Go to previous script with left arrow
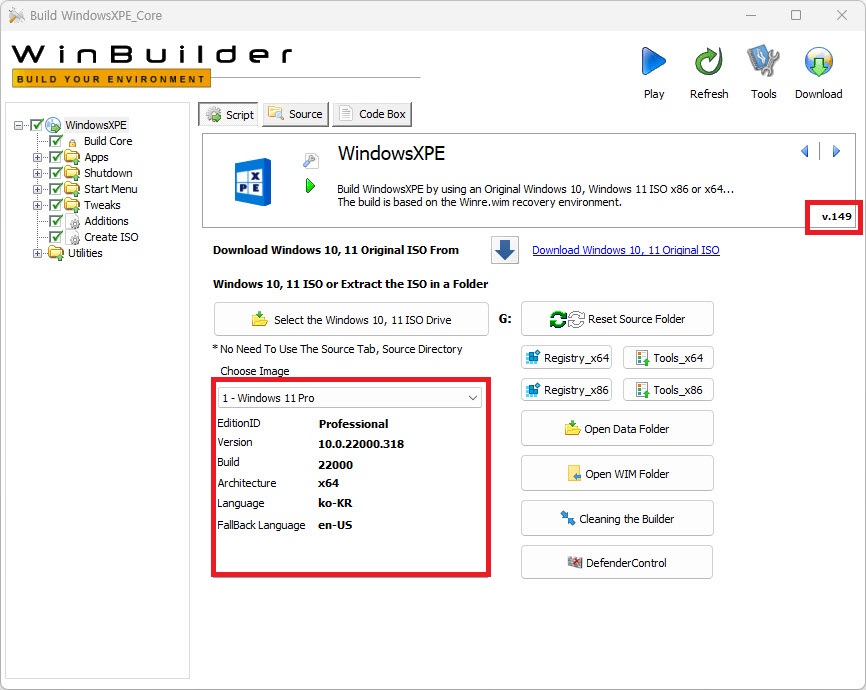This screenshot has width=866, height=690. coord(805,151)
